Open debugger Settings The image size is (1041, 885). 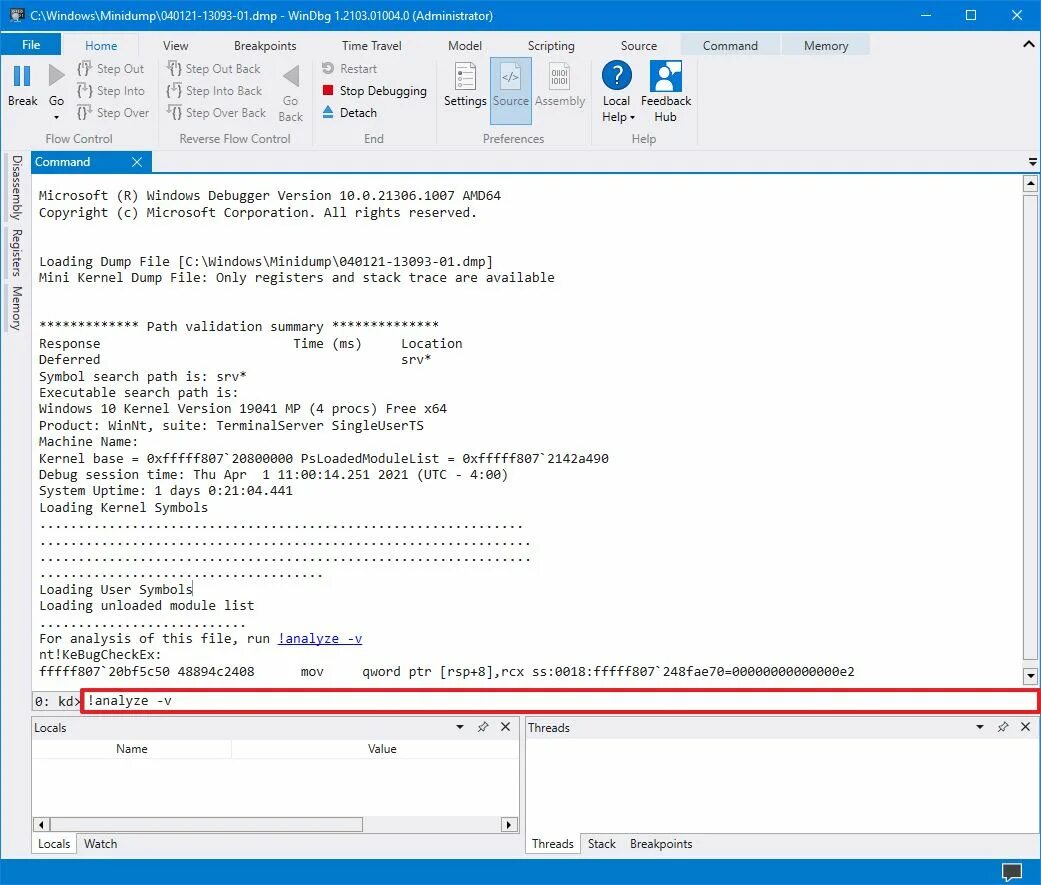pos(465,84)
